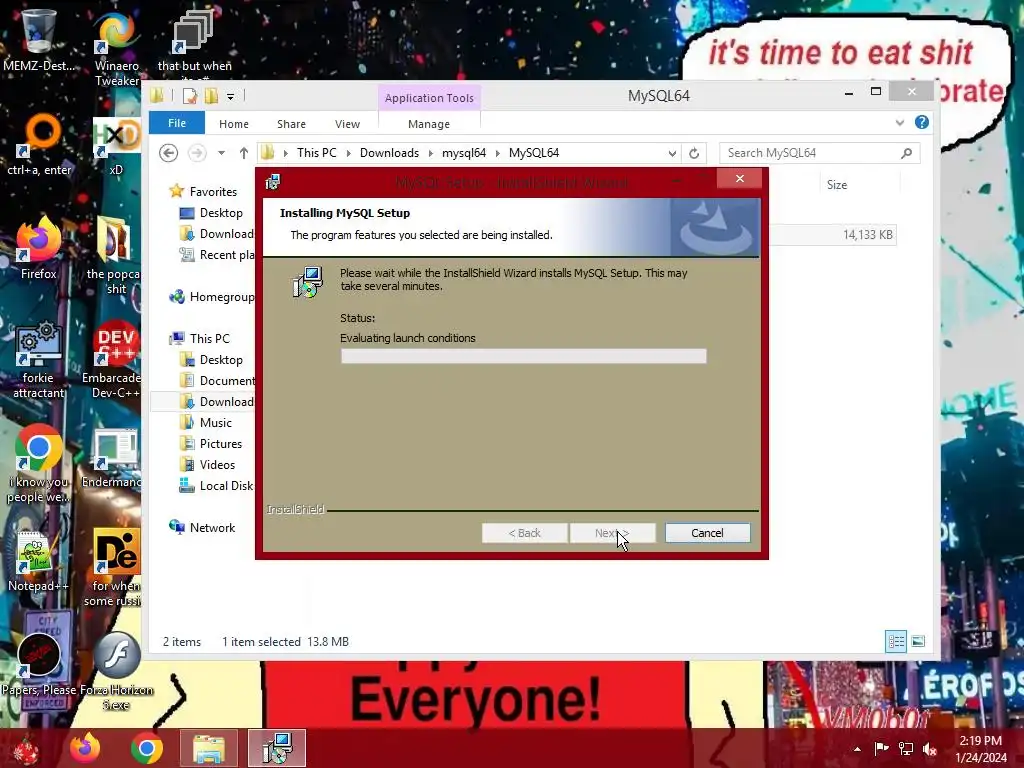
Task: Click in the Search MySQL64 field
Action: coord(810,153)
